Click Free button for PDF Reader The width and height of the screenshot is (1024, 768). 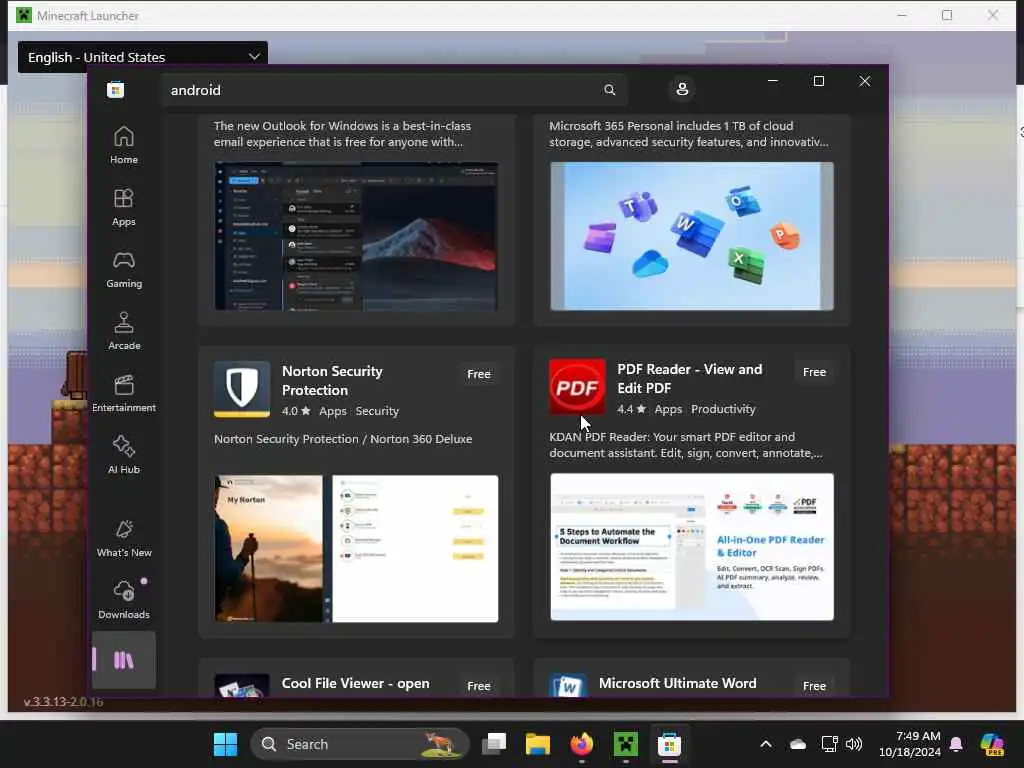pyautogui.click(x=814, y=372)
